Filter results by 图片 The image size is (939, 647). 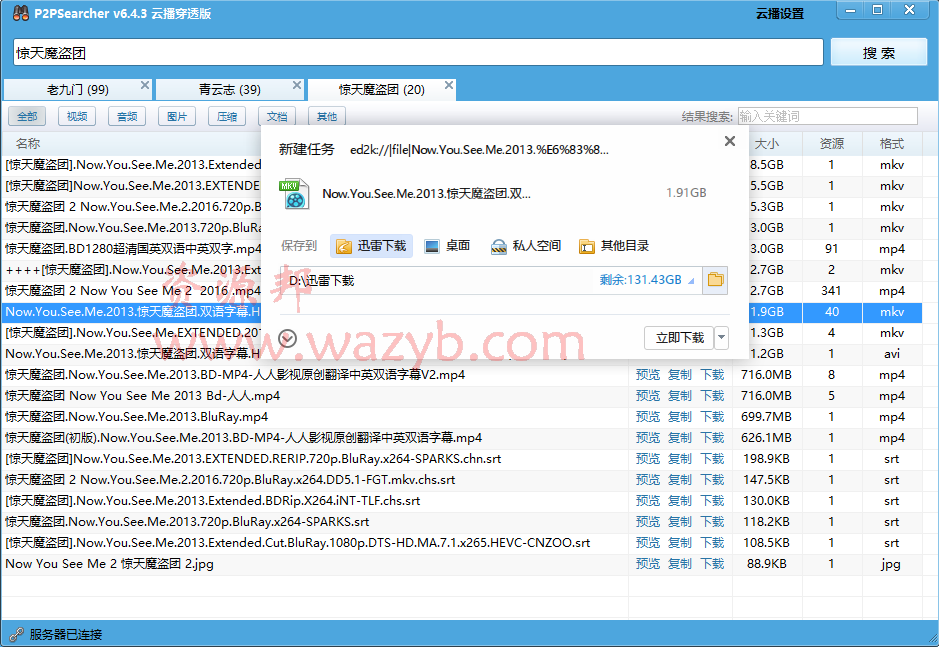coord(177,116)
